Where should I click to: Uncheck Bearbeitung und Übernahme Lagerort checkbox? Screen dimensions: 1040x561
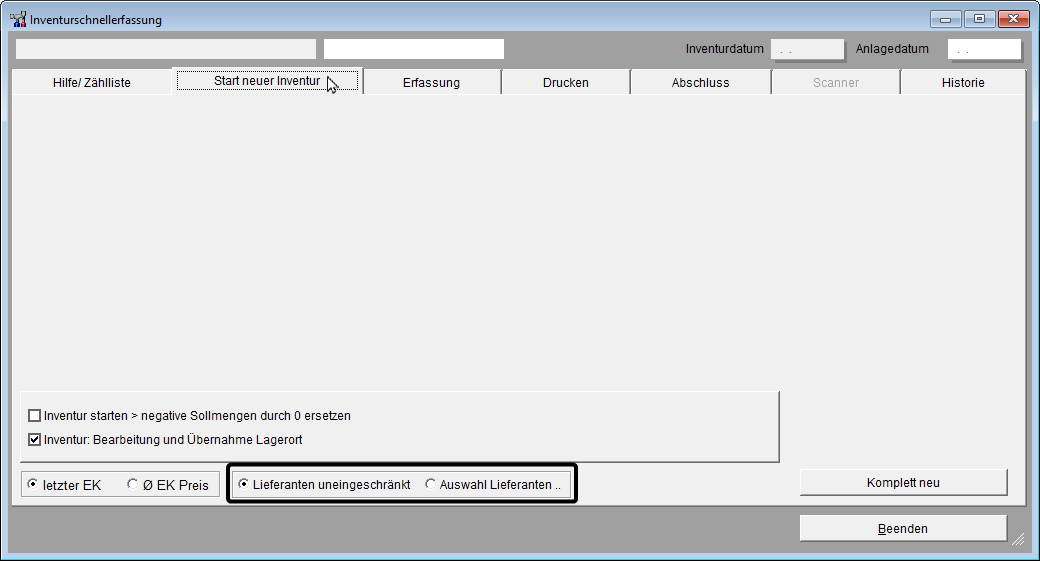pos(34,440)
